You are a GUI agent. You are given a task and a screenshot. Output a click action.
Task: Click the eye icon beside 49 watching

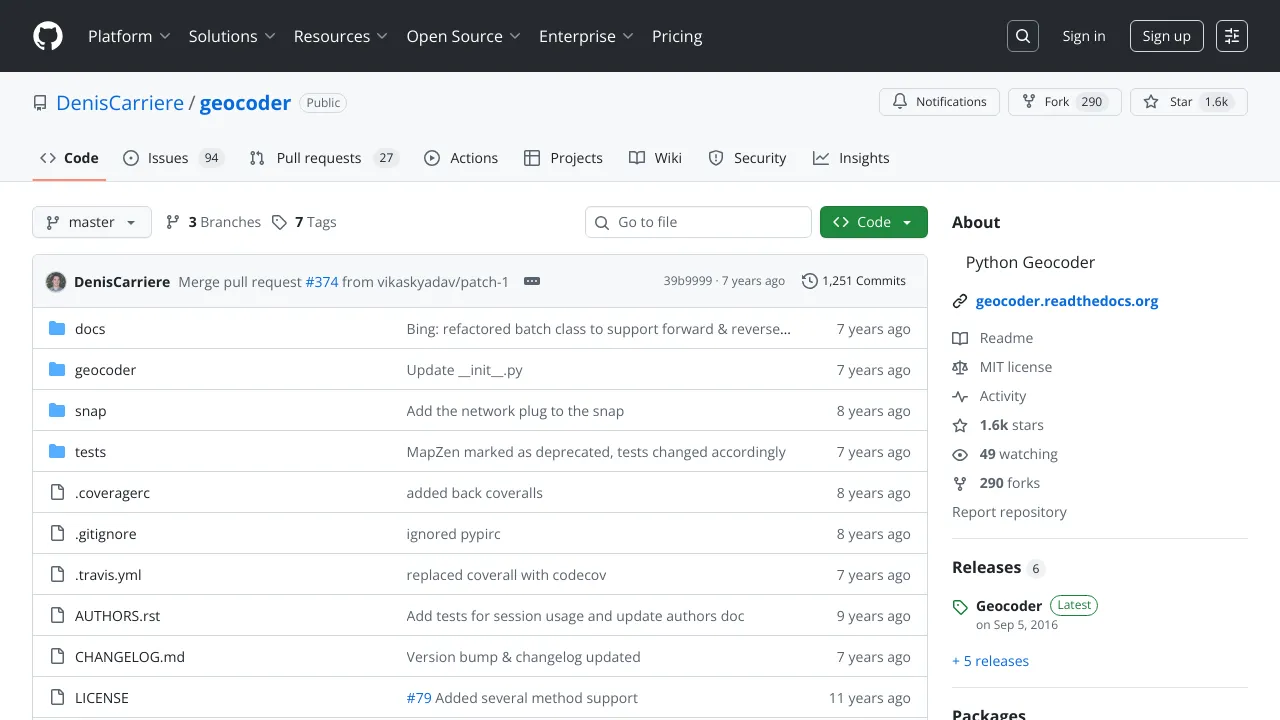[x=960, y=454]
